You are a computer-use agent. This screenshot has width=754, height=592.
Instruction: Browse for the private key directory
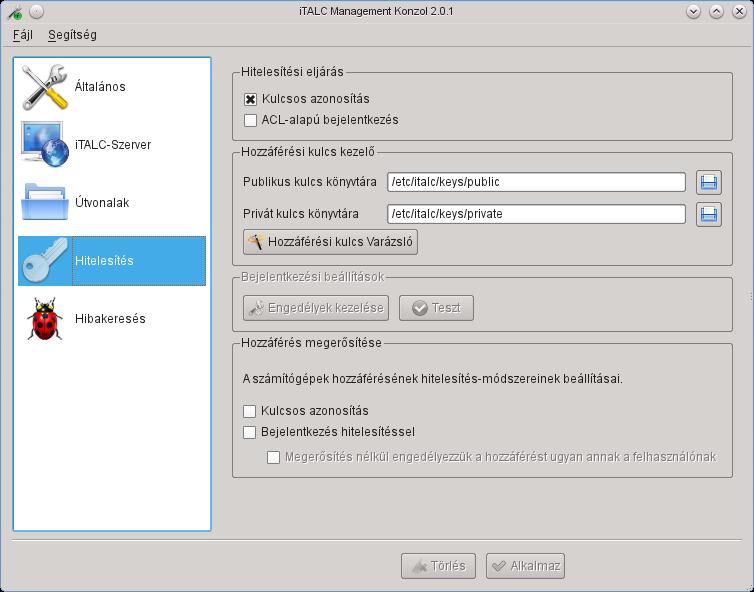pos(709,214)
